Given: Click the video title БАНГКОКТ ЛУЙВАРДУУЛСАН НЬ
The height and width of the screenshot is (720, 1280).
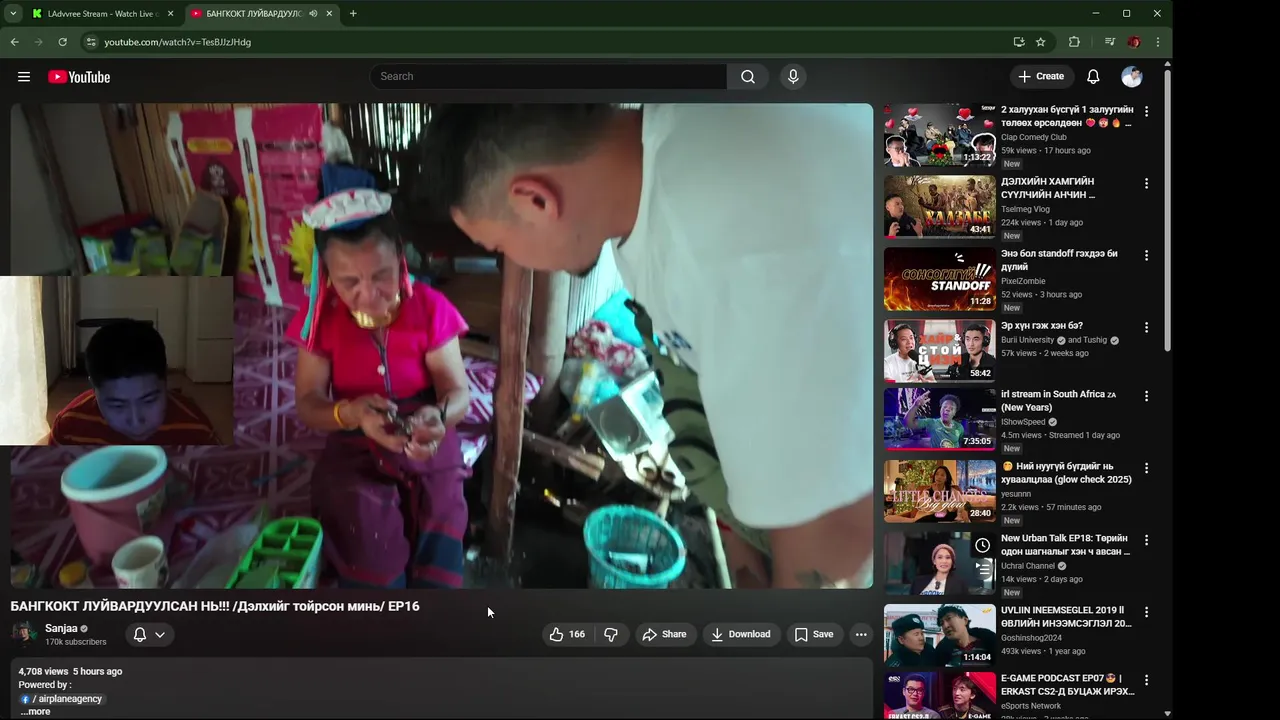Looking at the screenshot, I should [215, 606].
